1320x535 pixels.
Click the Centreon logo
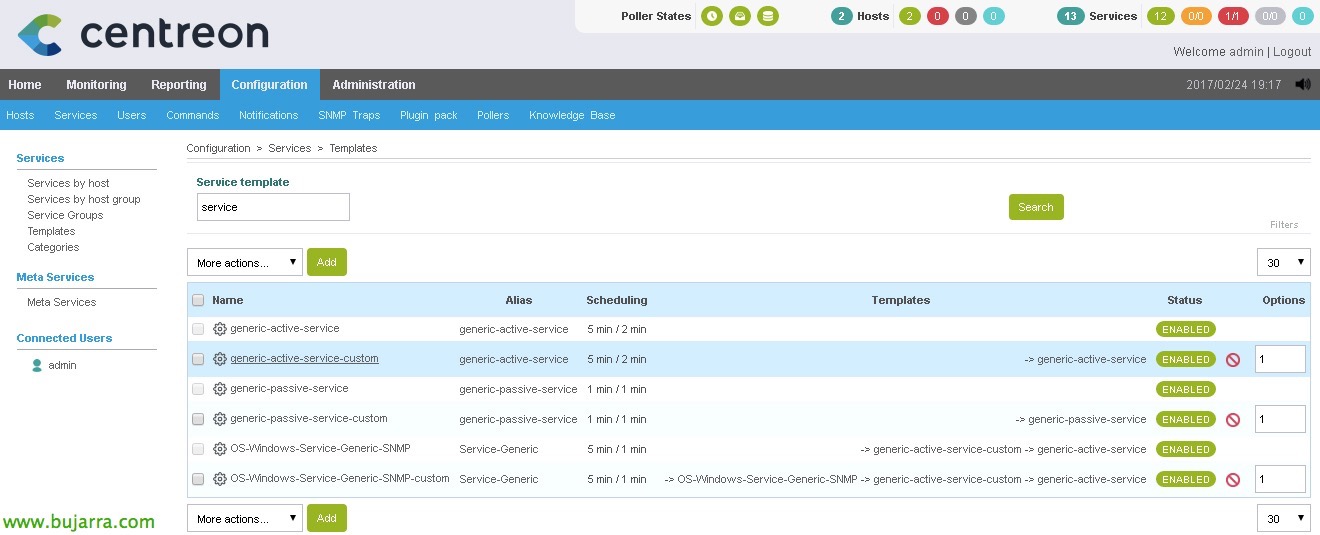point(143,34)
